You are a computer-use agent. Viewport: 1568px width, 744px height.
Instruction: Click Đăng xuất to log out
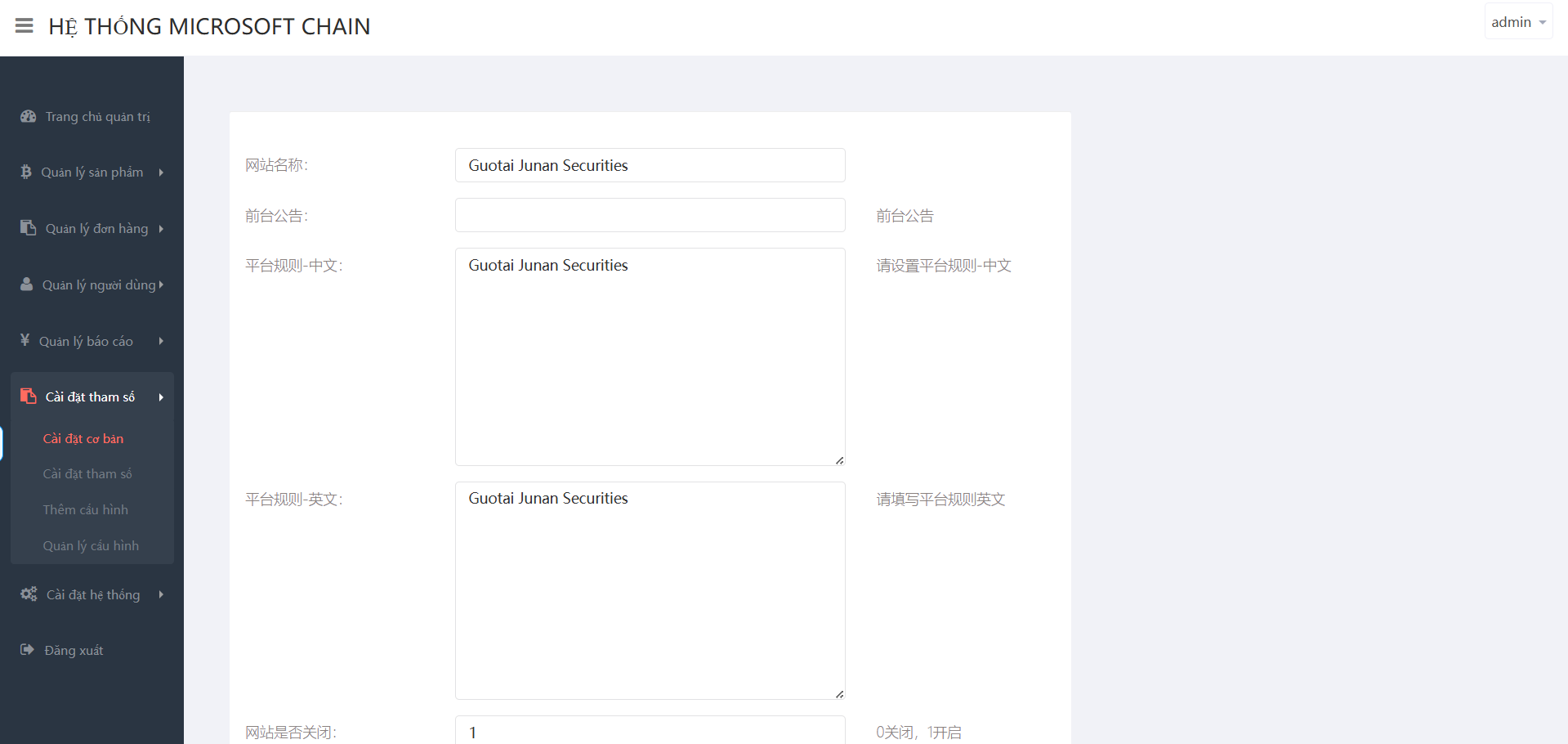click(74, 651)
